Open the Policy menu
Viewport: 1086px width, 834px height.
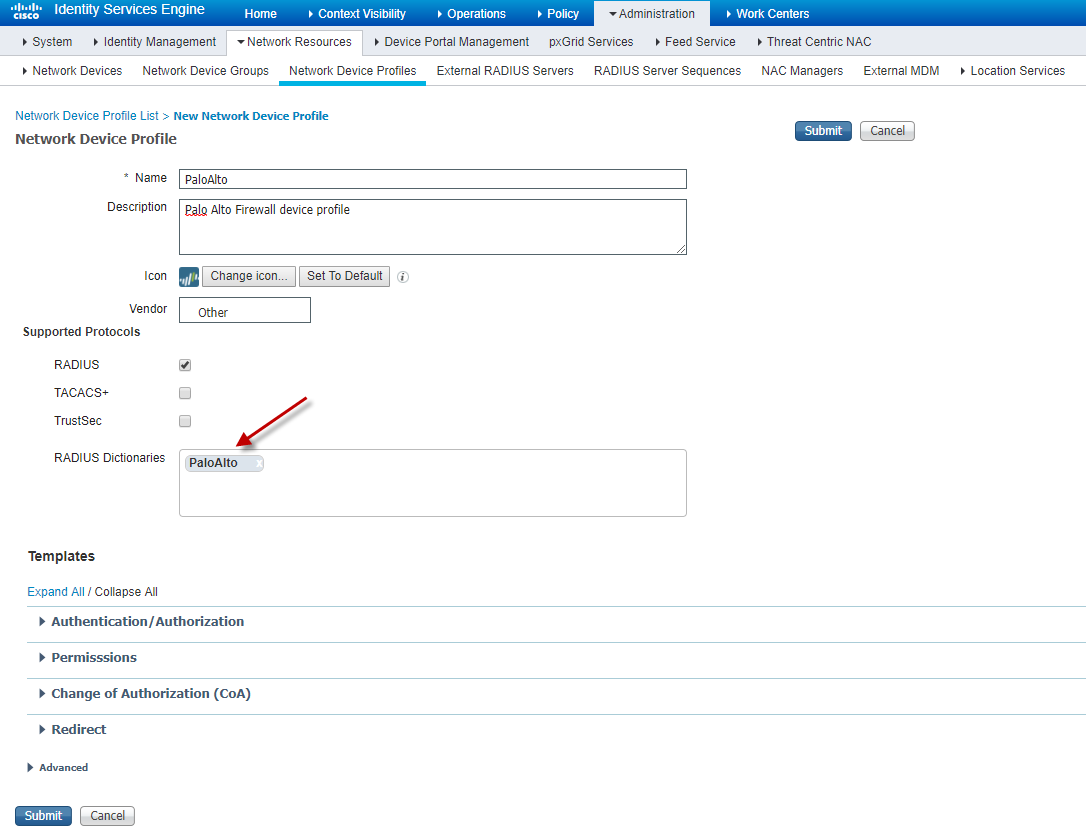558,14
